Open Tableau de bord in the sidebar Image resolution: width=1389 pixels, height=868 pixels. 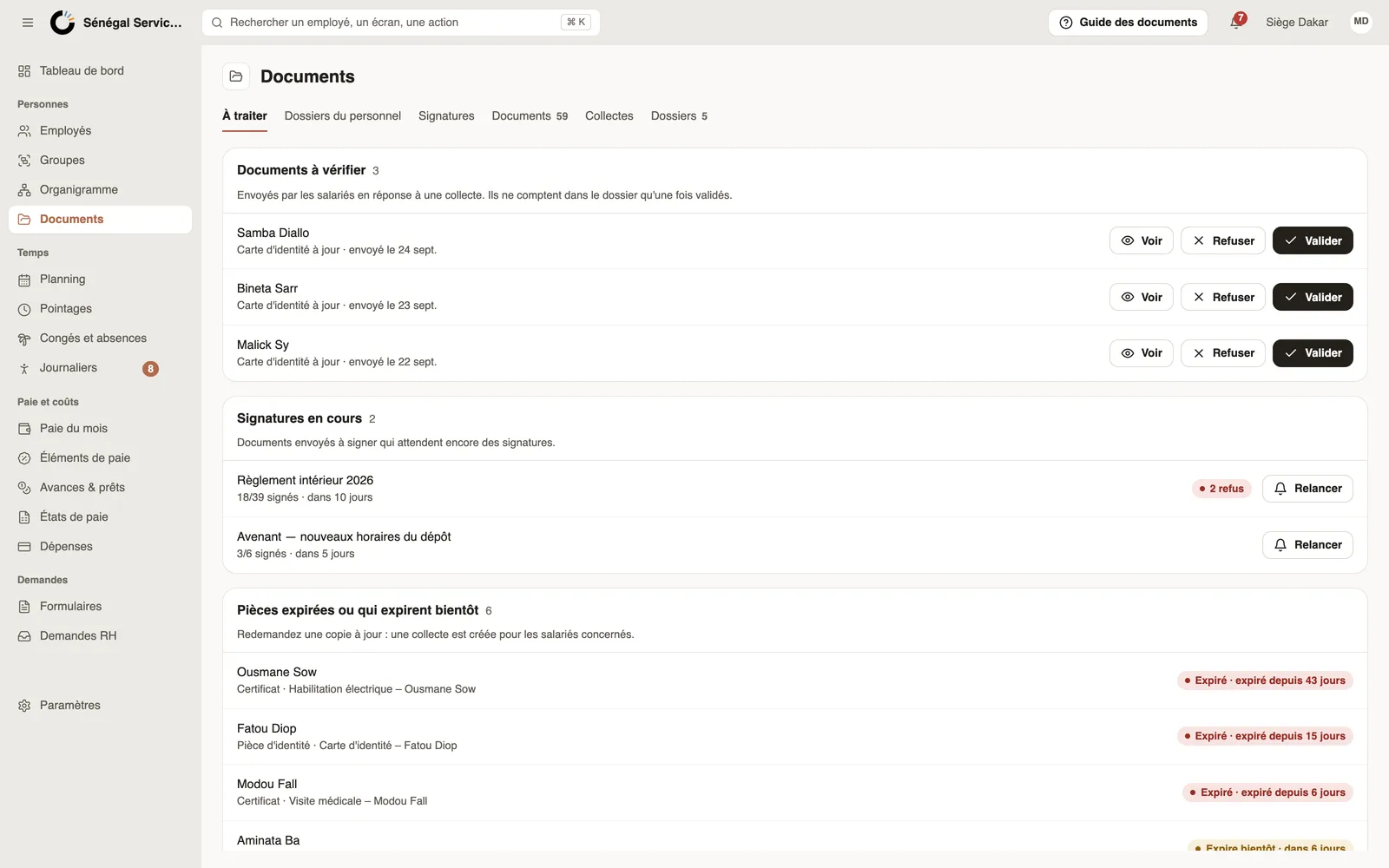click(100, 71)
